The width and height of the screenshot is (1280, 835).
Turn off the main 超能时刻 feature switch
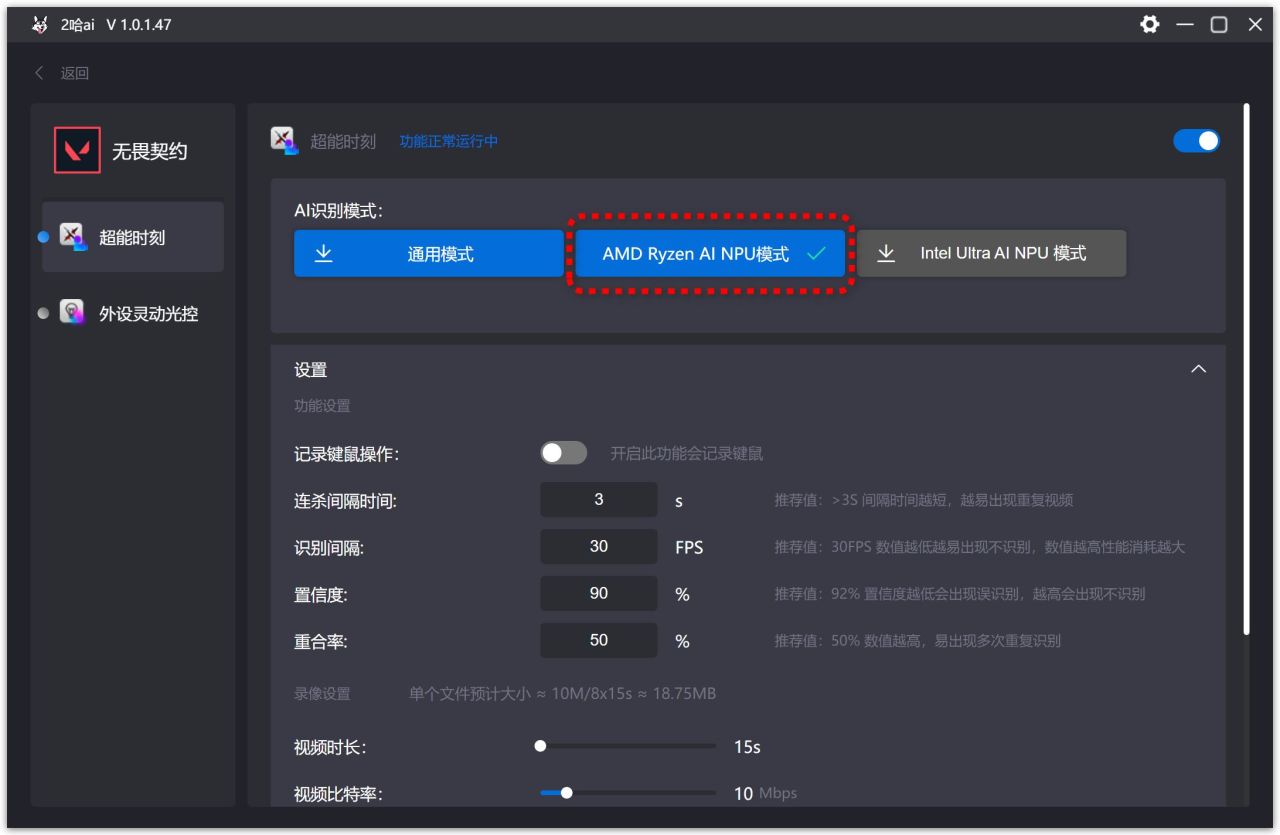[x=1196, y=141]
